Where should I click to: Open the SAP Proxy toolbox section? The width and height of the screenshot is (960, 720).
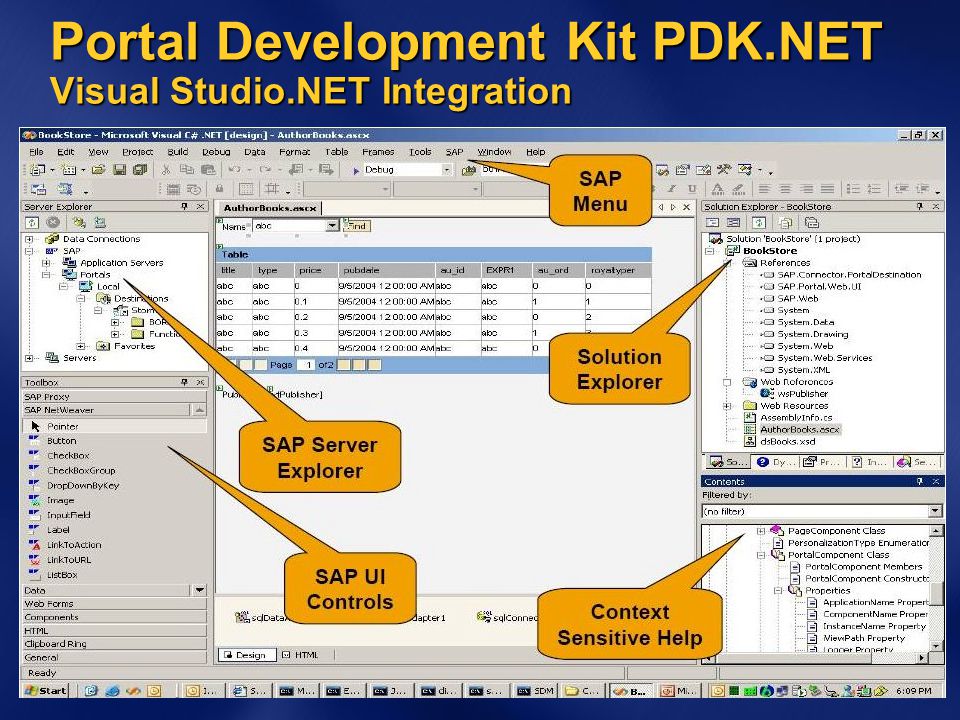114,397
